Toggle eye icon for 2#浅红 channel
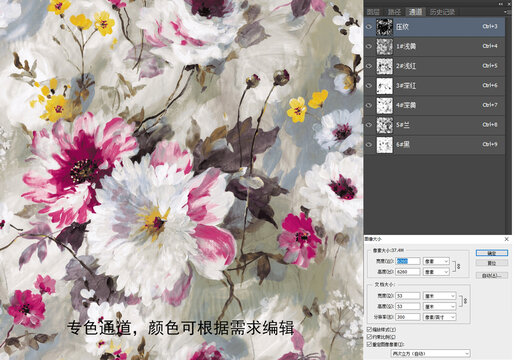Screen dimensions: 515x360 coord(369,66)
